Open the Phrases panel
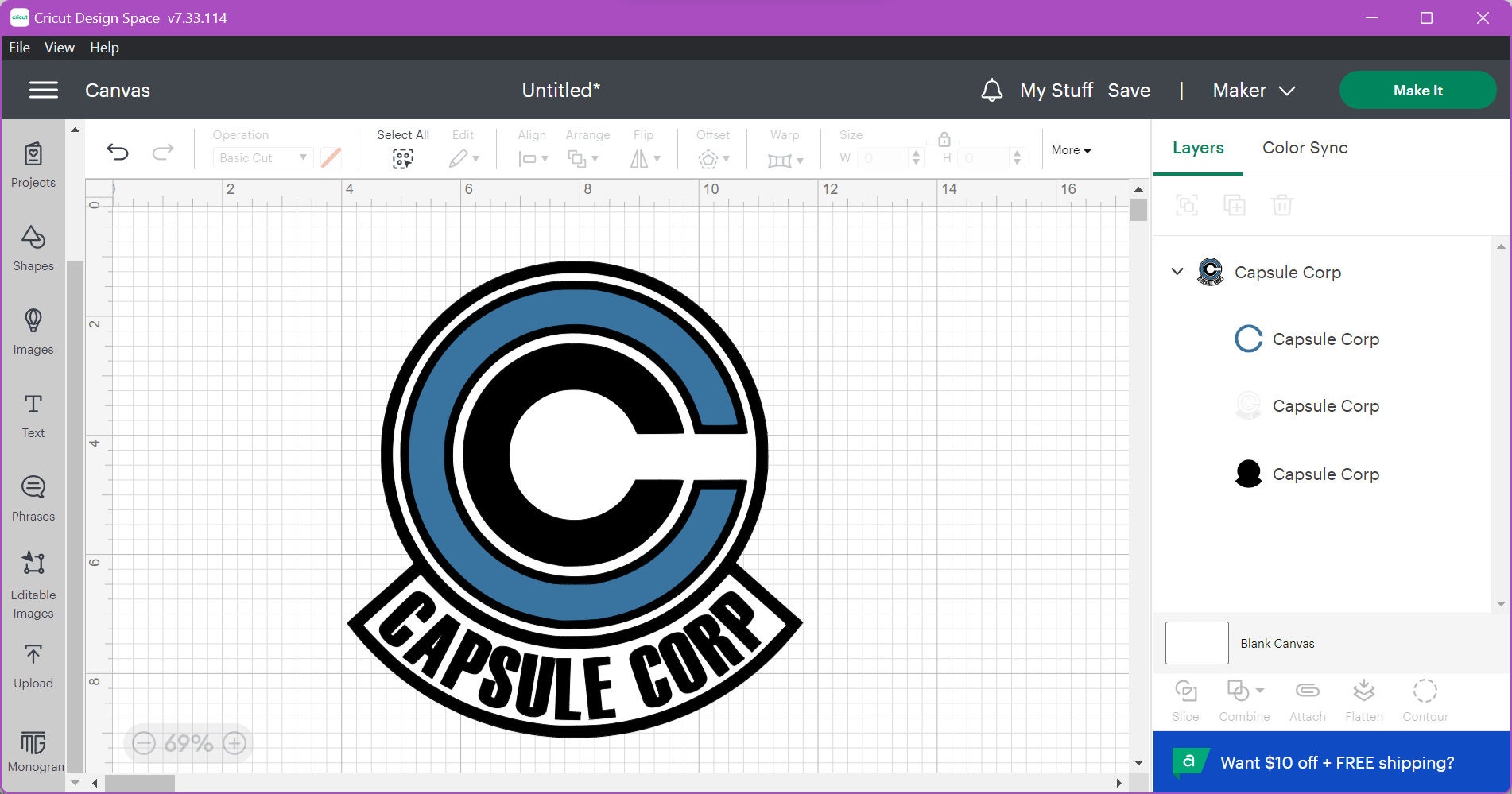The image size is (1512, 794). click(x=33, y=497)
